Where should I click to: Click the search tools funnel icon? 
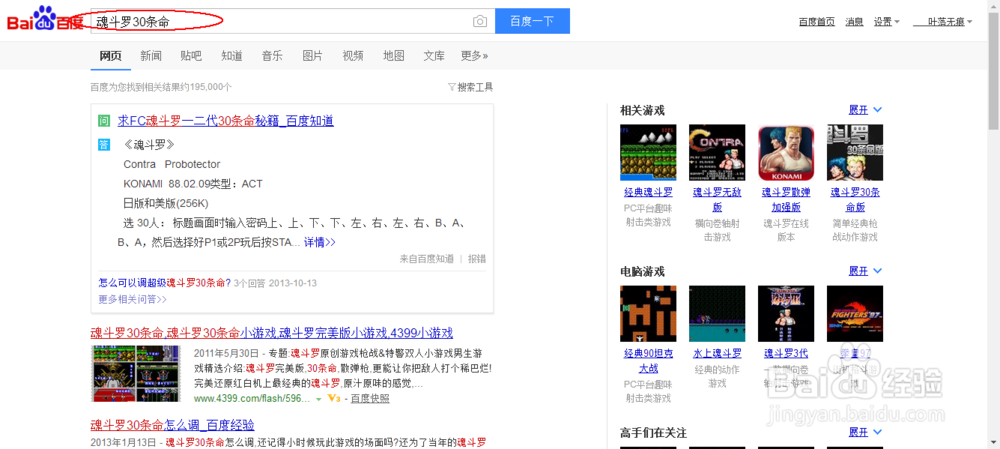pos(452,87)
